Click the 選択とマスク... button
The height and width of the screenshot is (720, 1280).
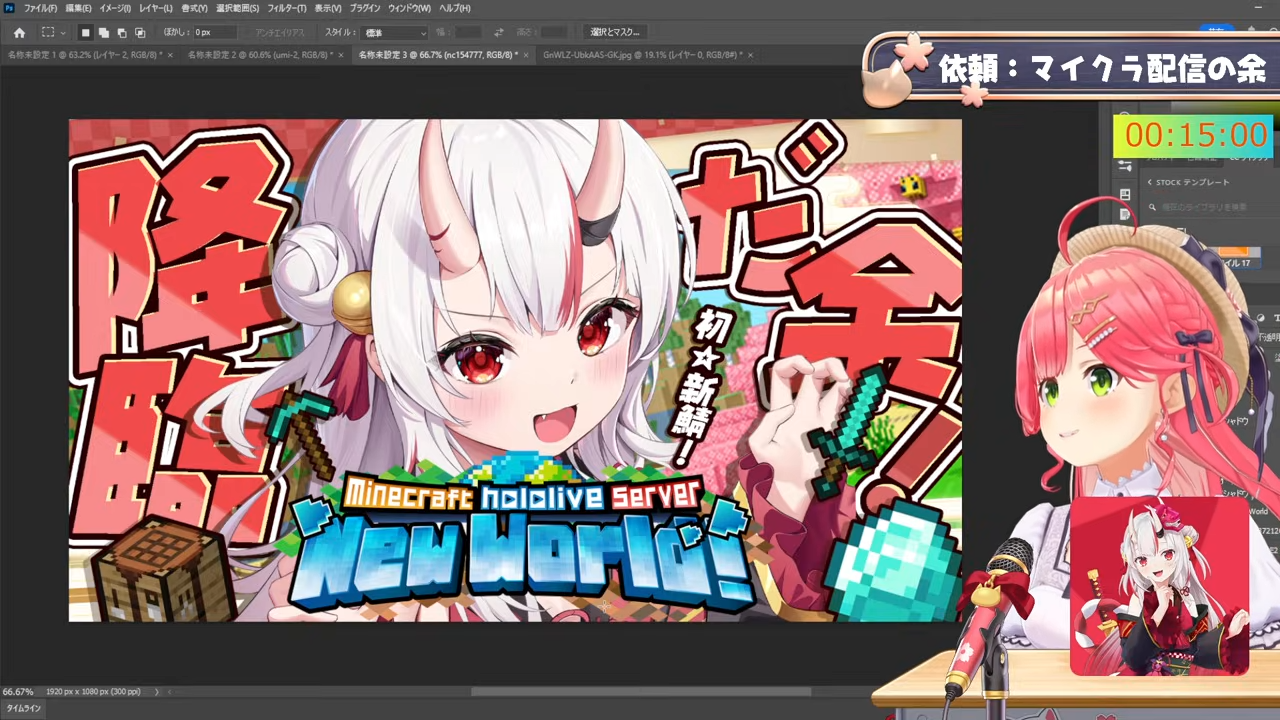click(613, 32)
